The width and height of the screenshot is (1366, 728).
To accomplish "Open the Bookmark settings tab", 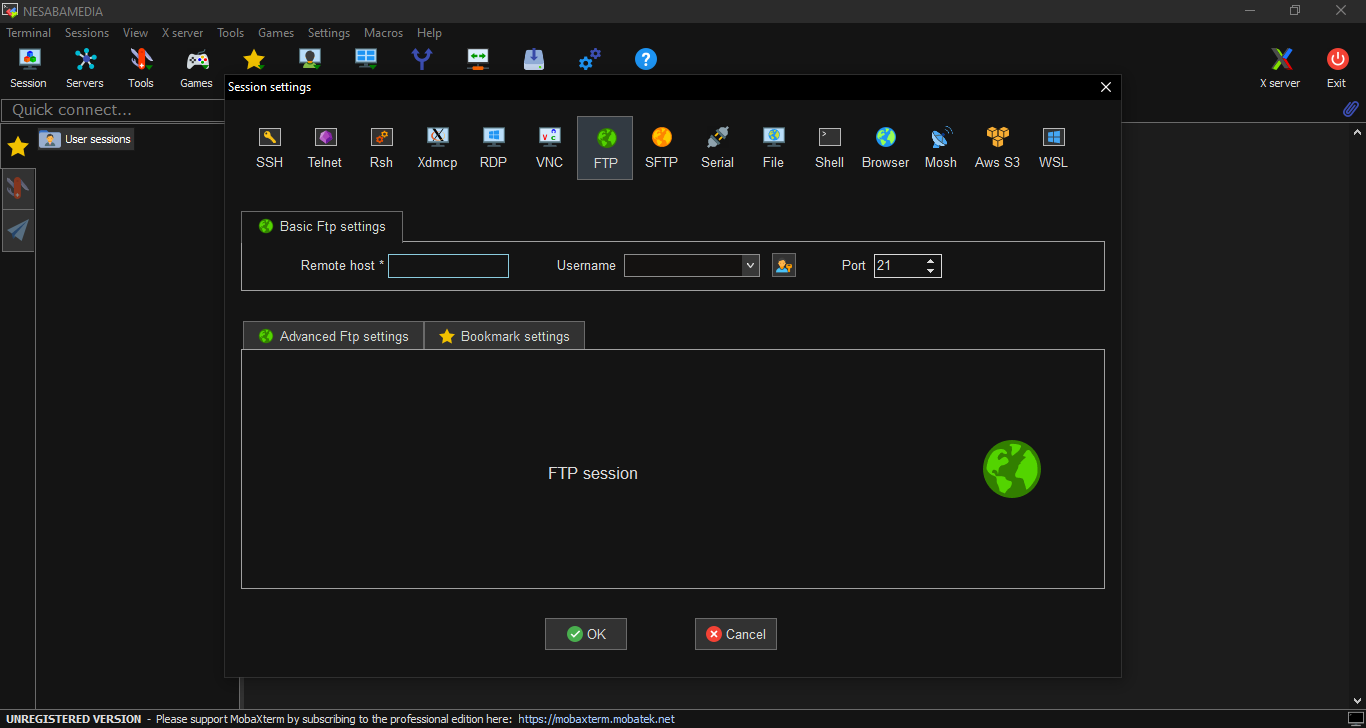I will 505,336.
